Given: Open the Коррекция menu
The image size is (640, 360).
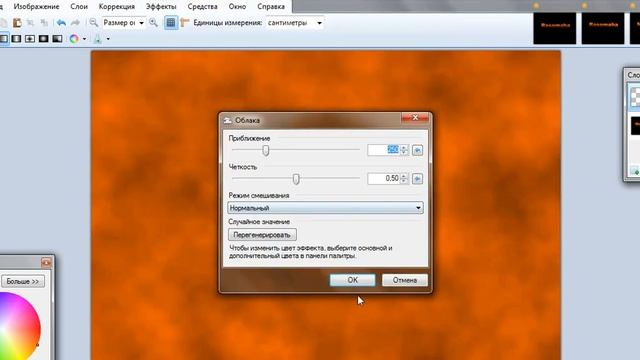Looking at the screenshot, I should click(x=117, y=7).
